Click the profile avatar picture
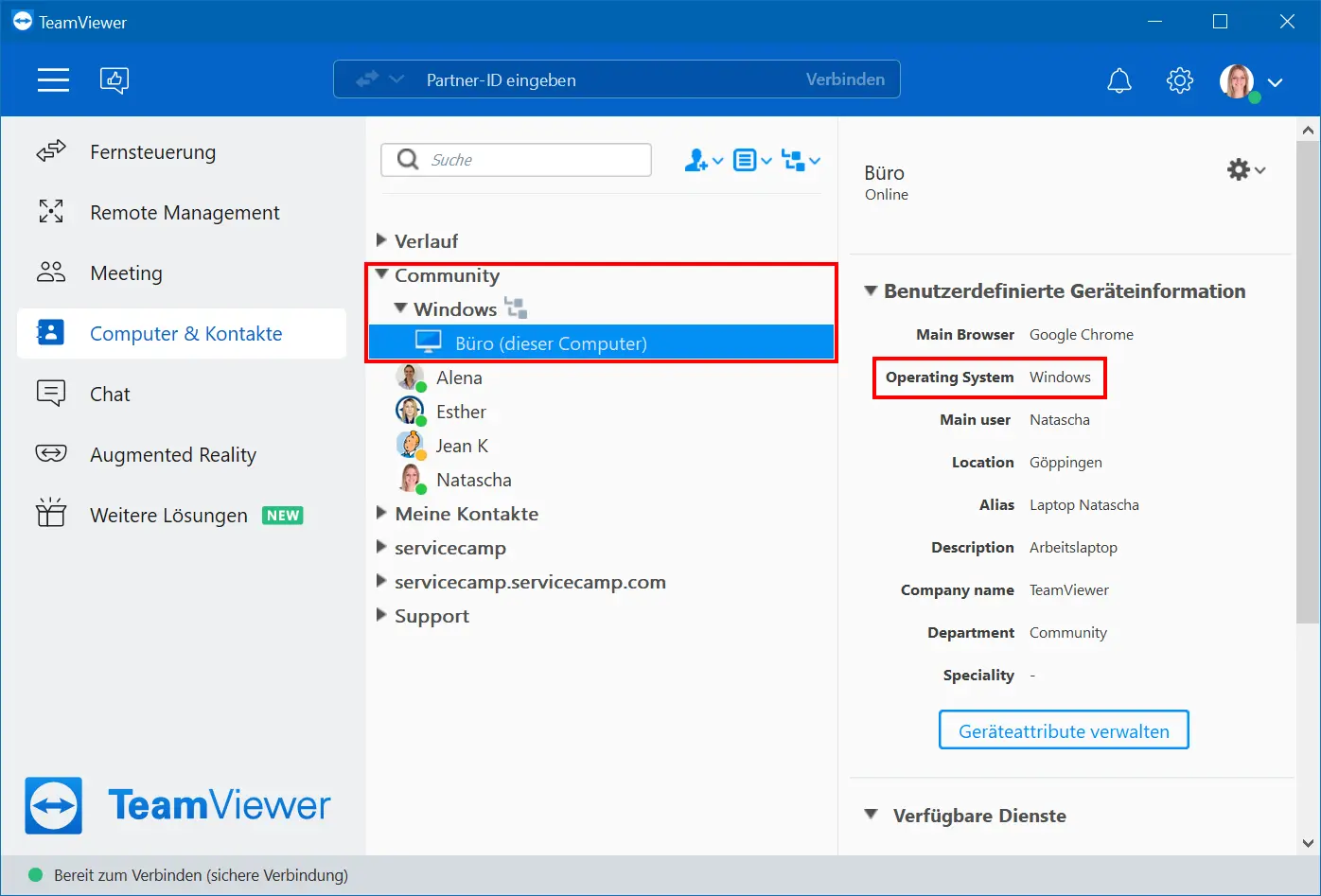The width and height of the screenshot is (1321, 896). (1238, 81)
